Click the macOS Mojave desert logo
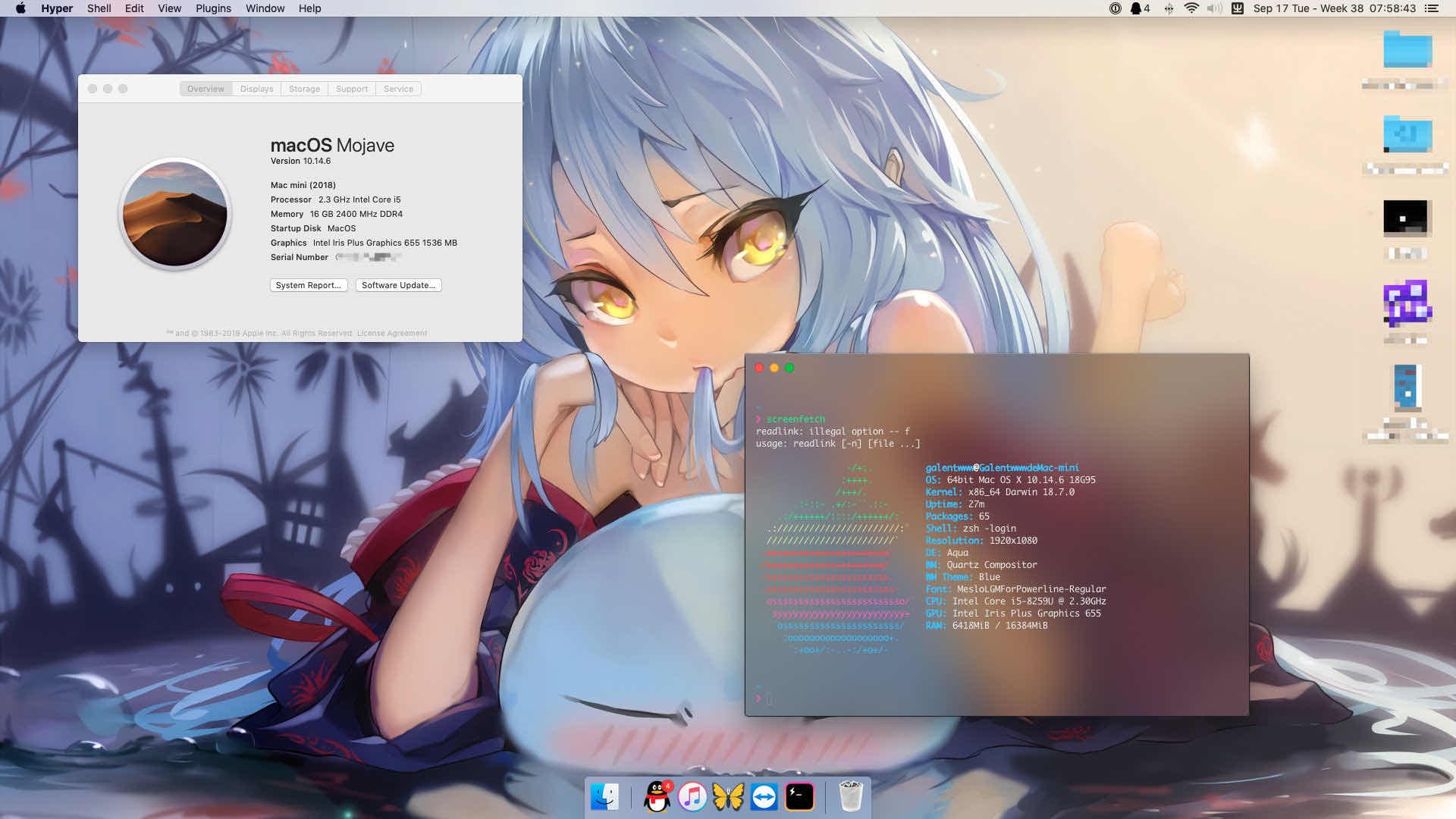Screen dimensions: 1456x819 pyautogui.click(x=174, y=214)
